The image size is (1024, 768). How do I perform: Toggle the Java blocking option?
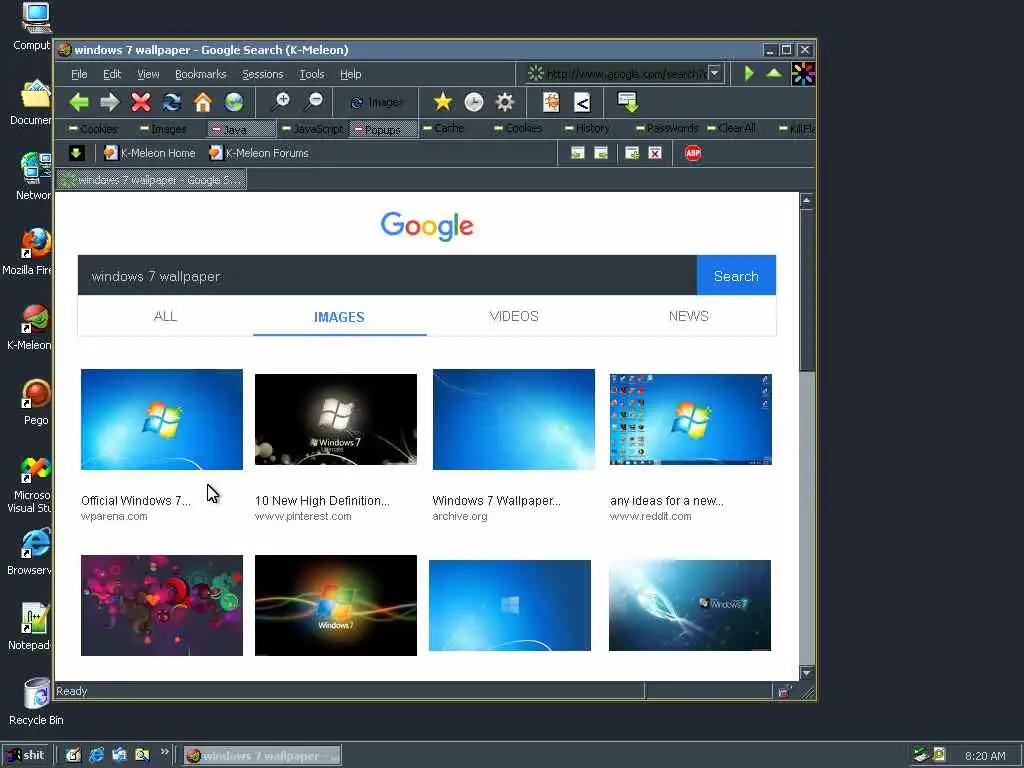[241, 129]
